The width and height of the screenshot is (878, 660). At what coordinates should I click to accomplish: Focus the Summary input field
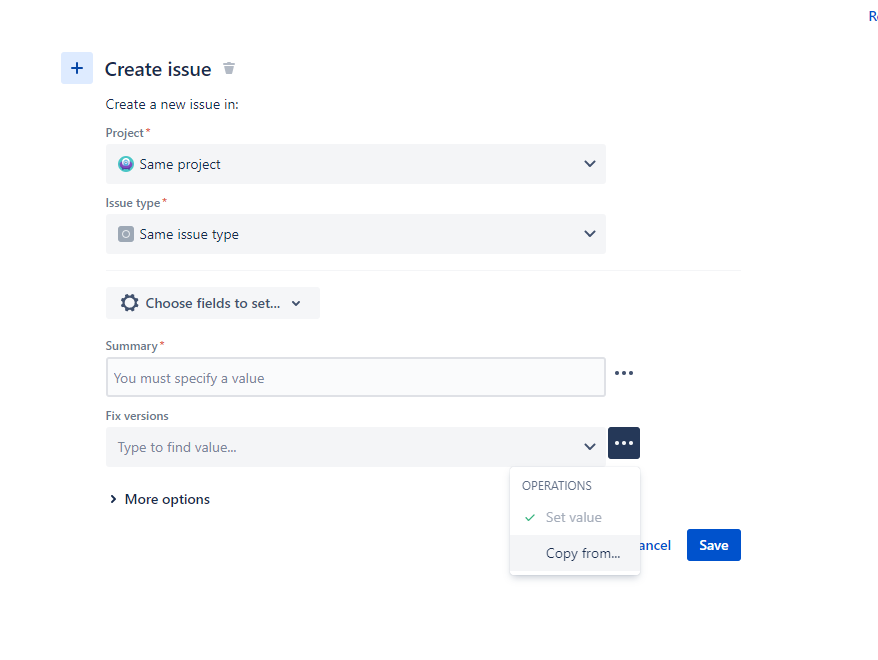[356, 377]
